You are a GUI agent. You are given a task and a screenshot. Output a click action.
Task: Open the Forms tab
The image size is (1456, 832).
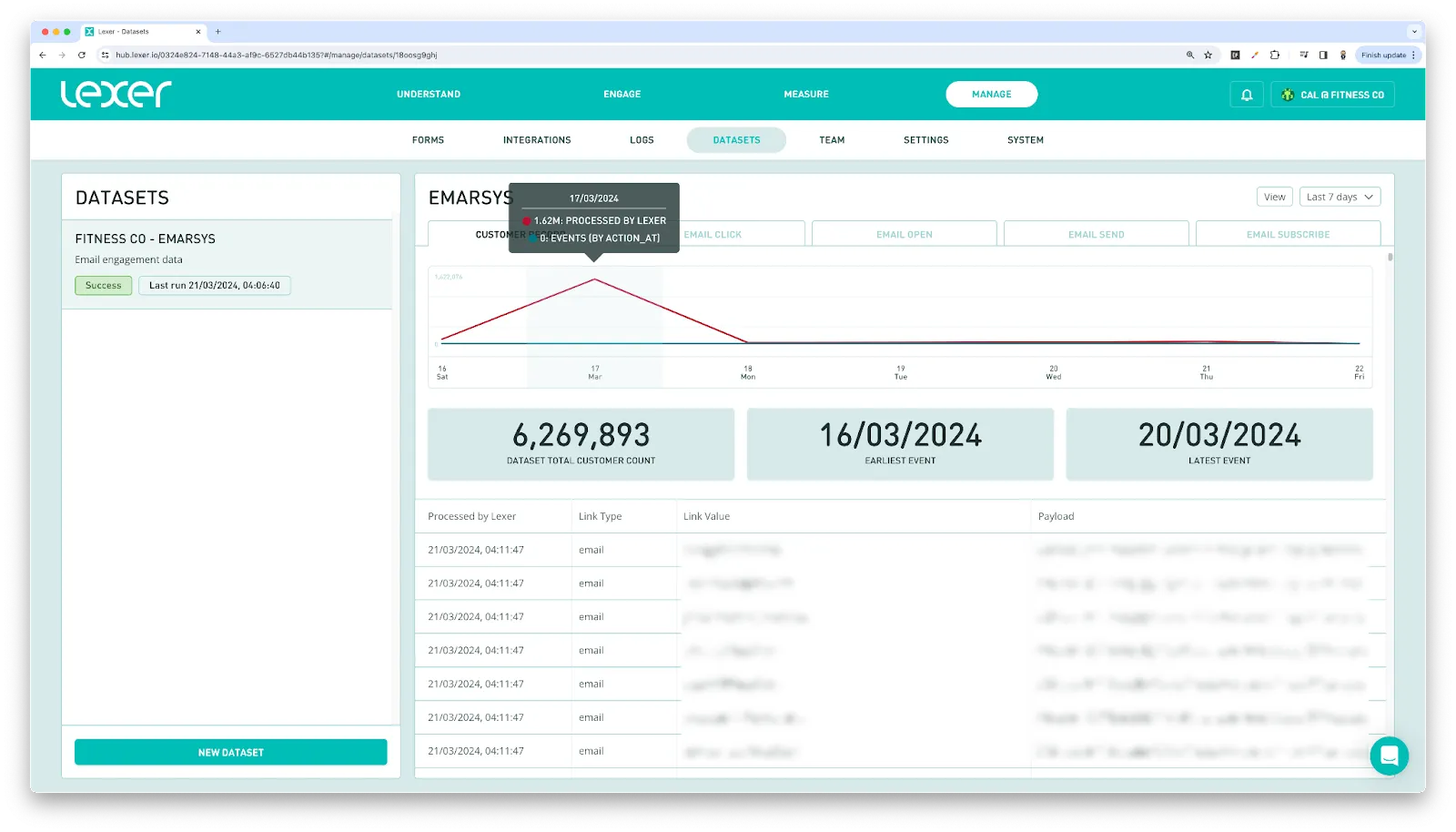(428, 140)
